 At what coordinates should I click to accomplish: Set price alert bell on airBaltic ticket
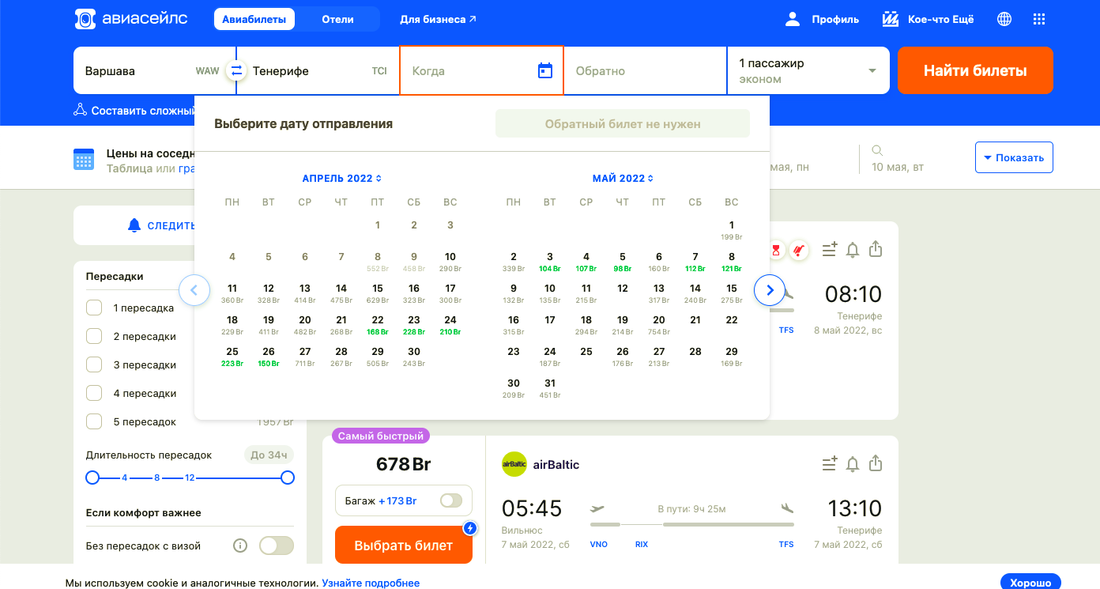tap(852, 464)
